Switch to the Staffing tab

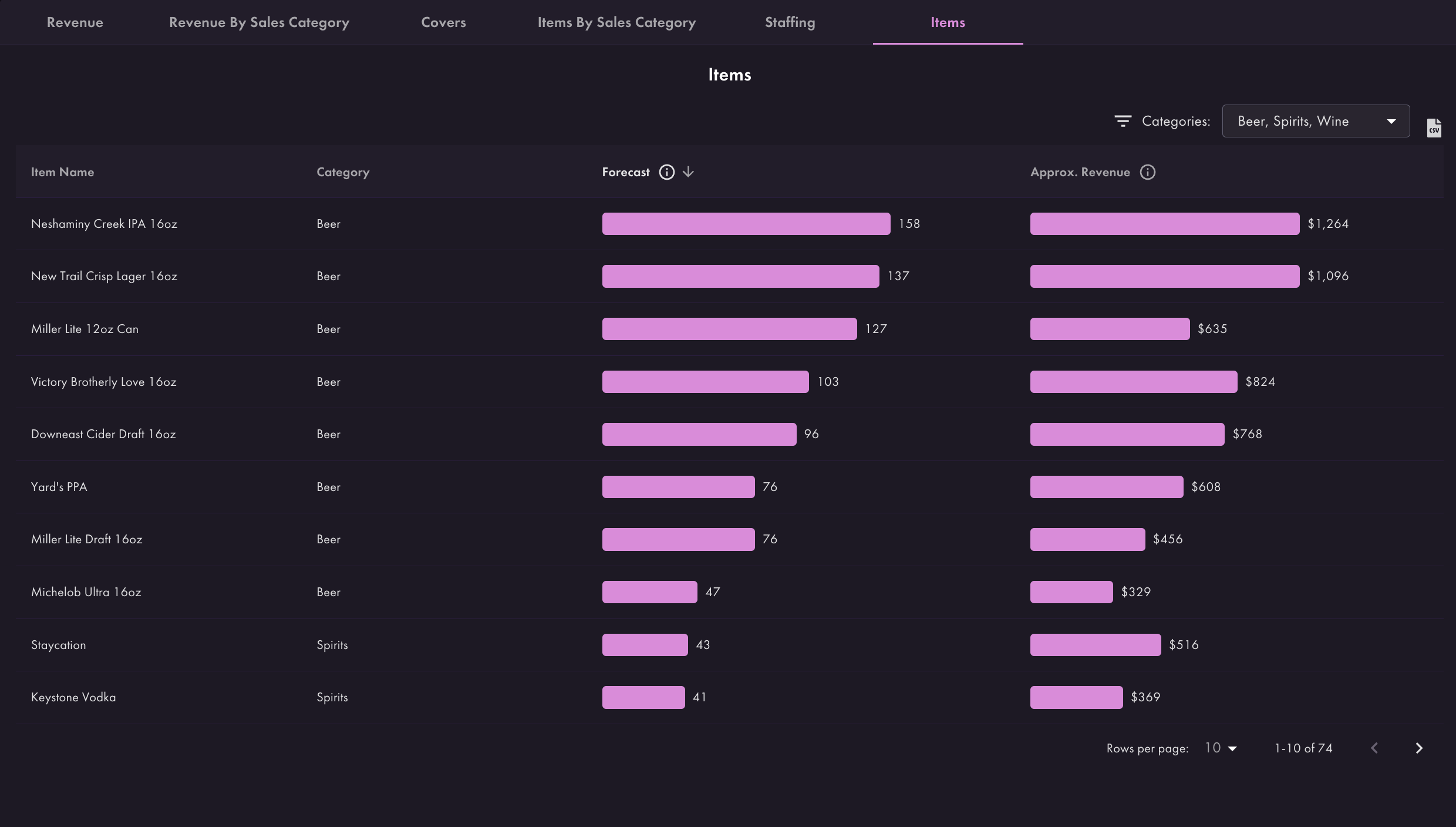(x=790, y=22)
